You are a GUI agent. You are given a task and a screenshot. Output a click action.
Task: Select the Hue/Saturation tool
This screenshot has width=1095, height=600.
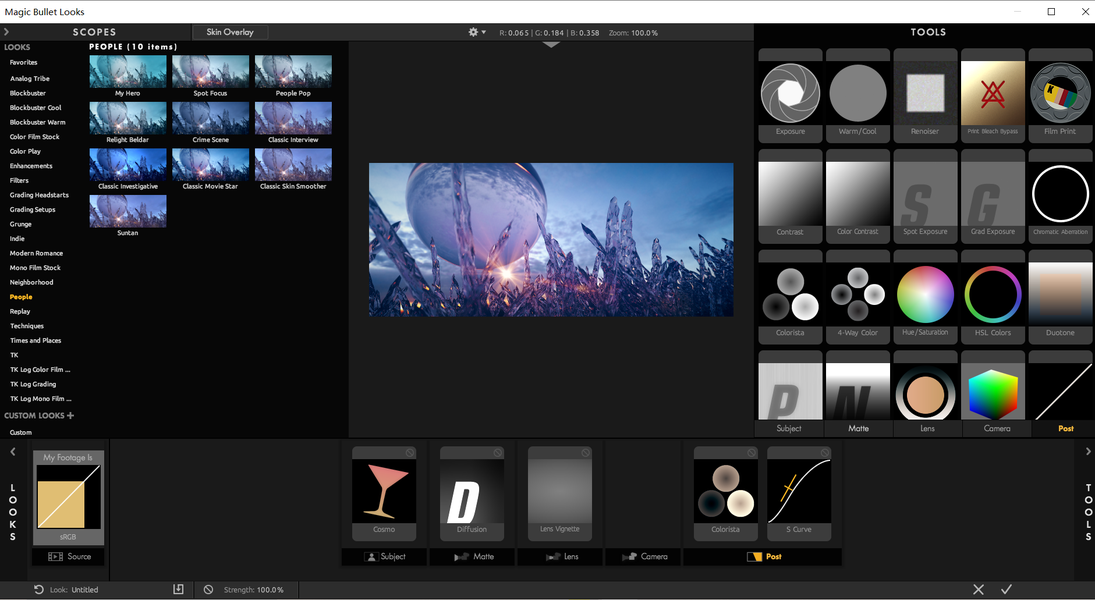click(x=925, y=297)
